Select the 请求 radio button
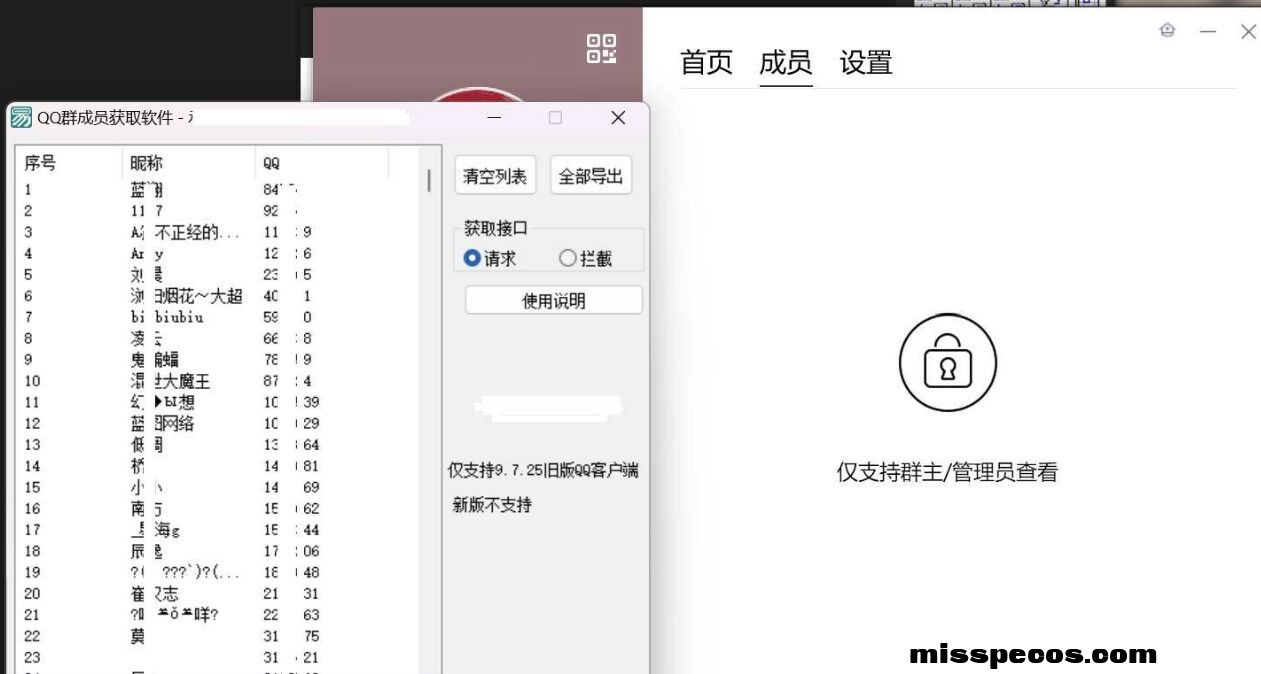The image size is (1261, 674). [490, 258]
